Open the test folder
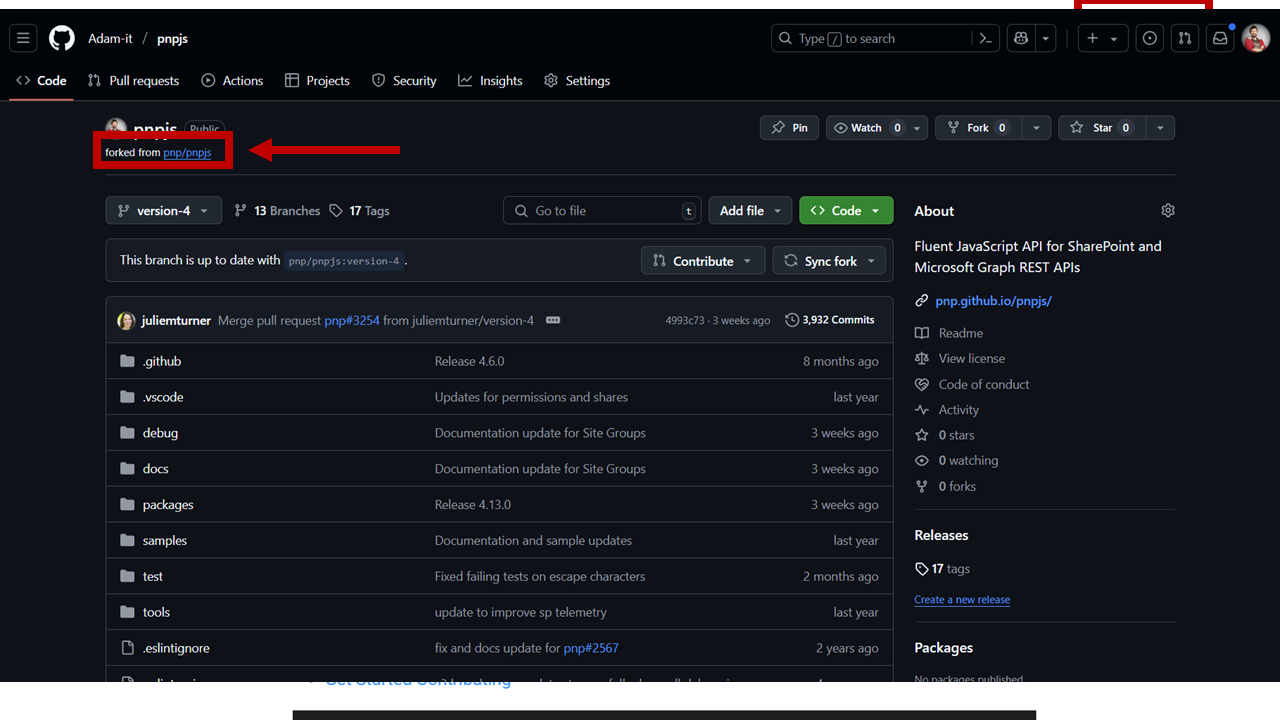The height and width of the screenshot is (720, 1280). (153, 577)
